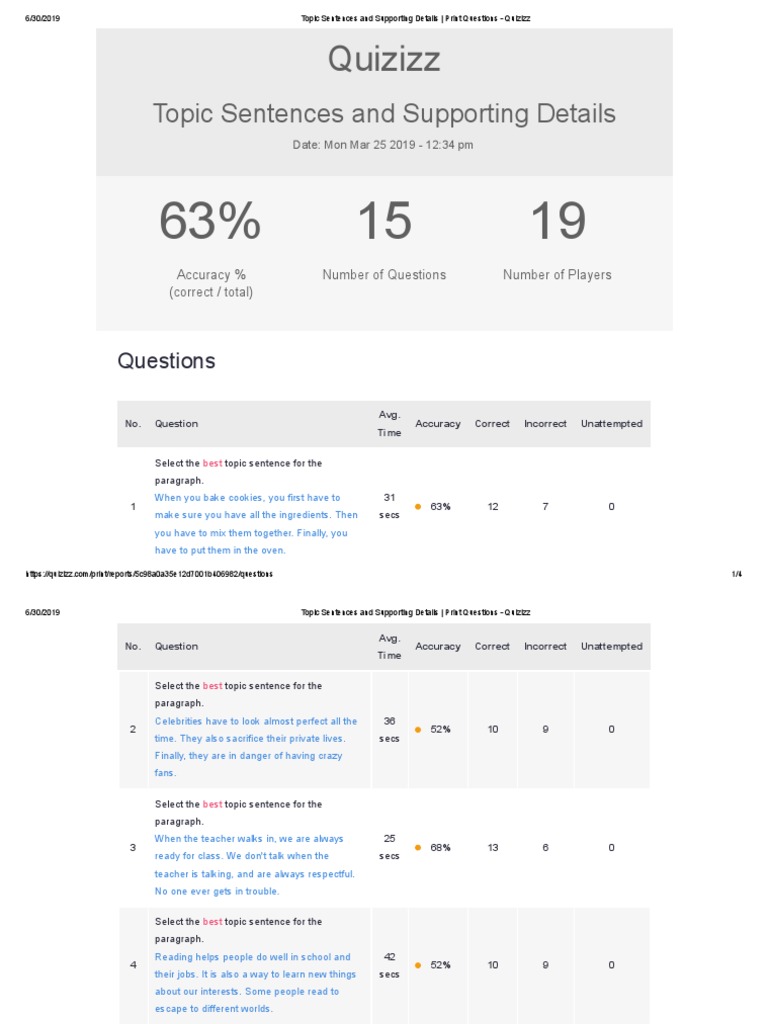Click the quiz date Mon Mar 25 2019
768x1024 pixels.
click(383, 145)
